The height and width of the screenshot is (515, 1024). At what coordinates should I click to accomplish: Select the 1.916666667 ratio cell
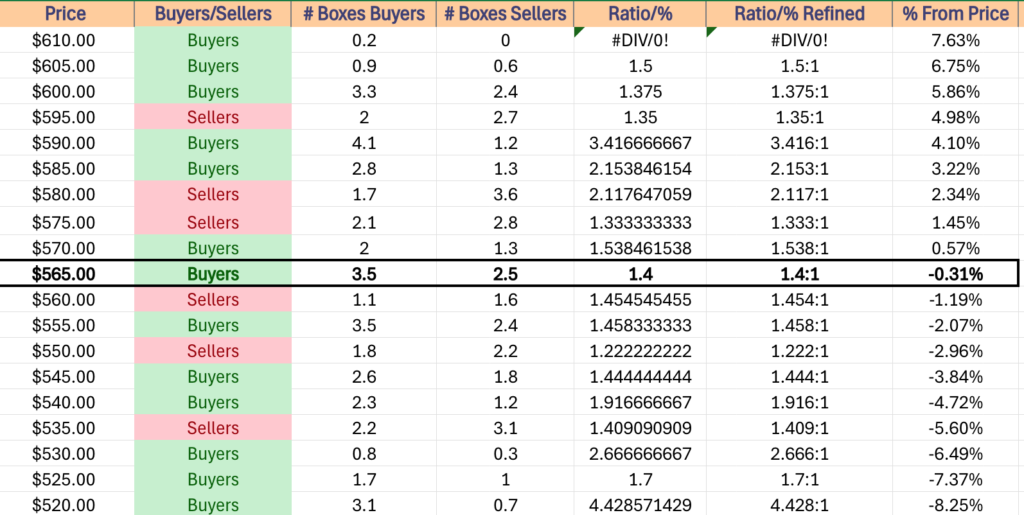[640, 402]
